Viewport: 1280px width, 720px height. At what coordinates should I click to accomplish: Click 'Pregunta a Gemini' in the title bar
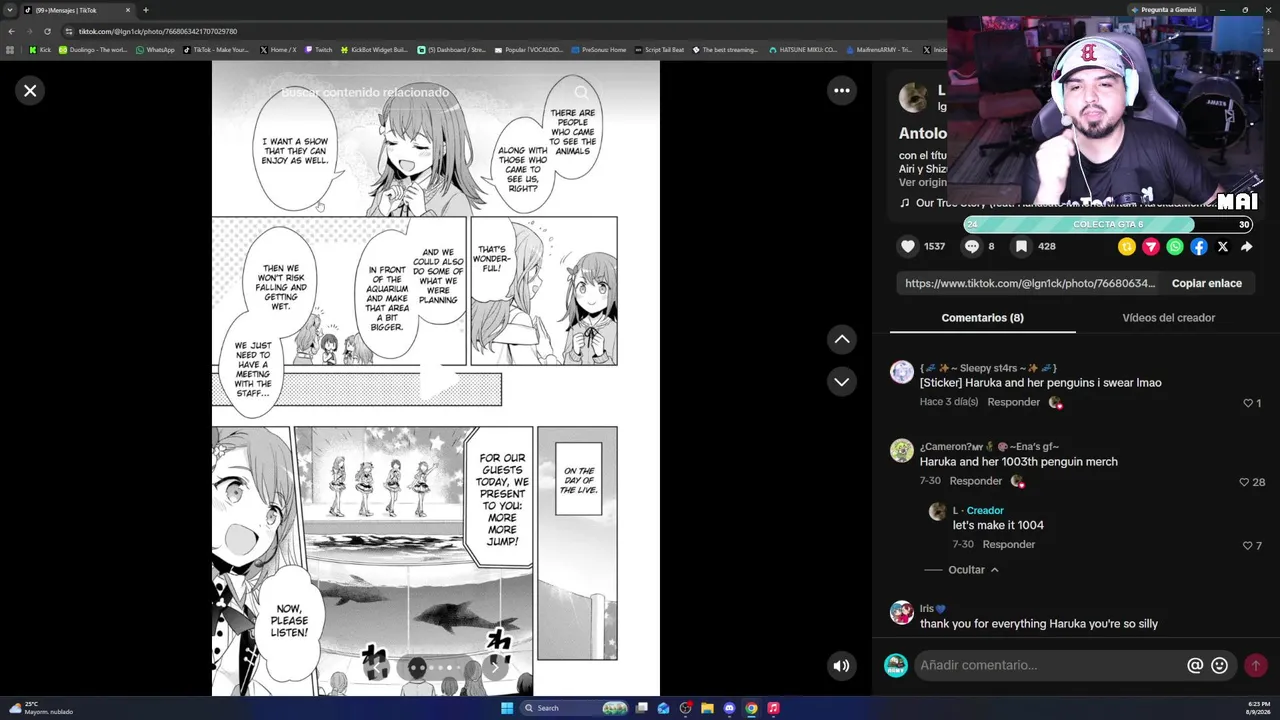1163,10
